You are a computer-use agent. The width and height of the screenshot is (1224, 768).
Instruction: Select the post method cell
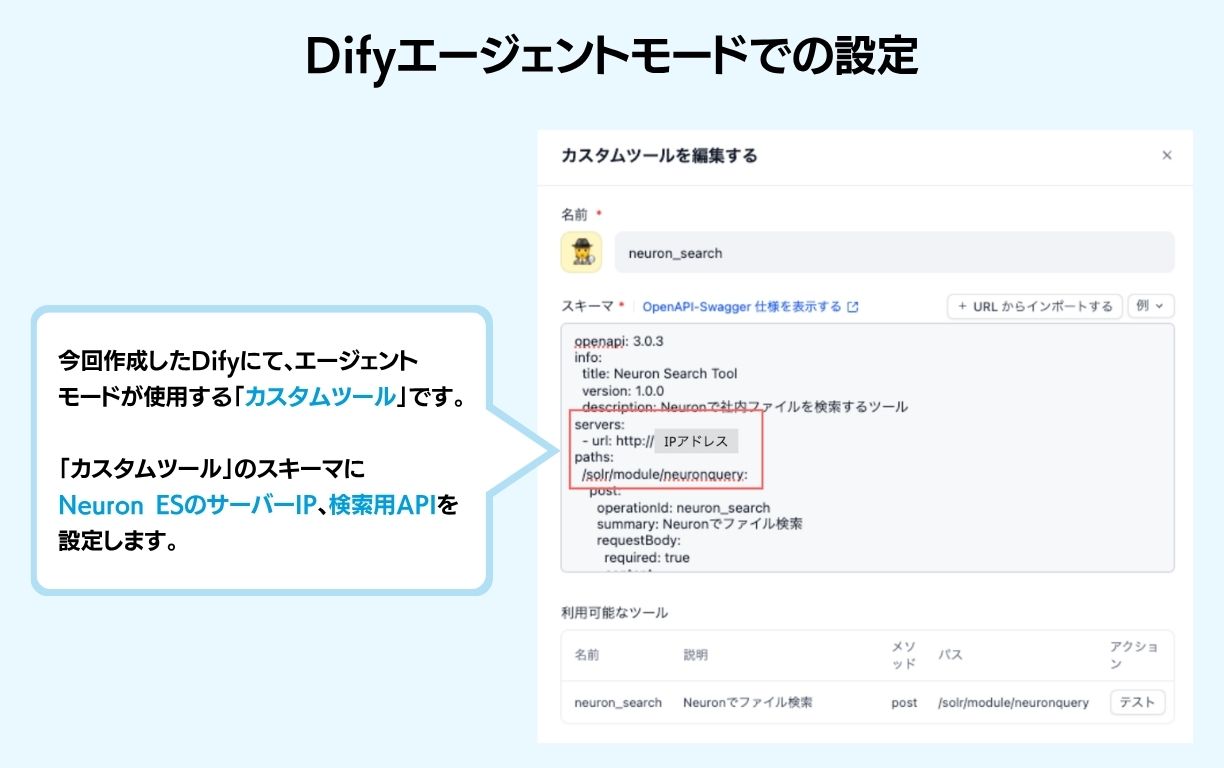coord(904,703)
